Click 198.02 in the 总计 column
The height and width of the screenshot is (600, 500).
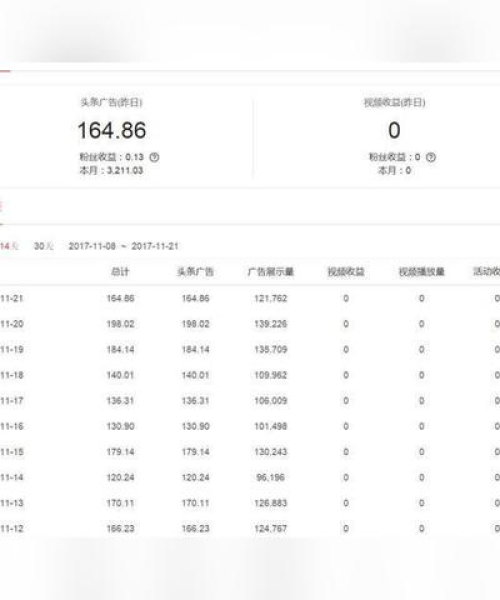coord(120,324)
